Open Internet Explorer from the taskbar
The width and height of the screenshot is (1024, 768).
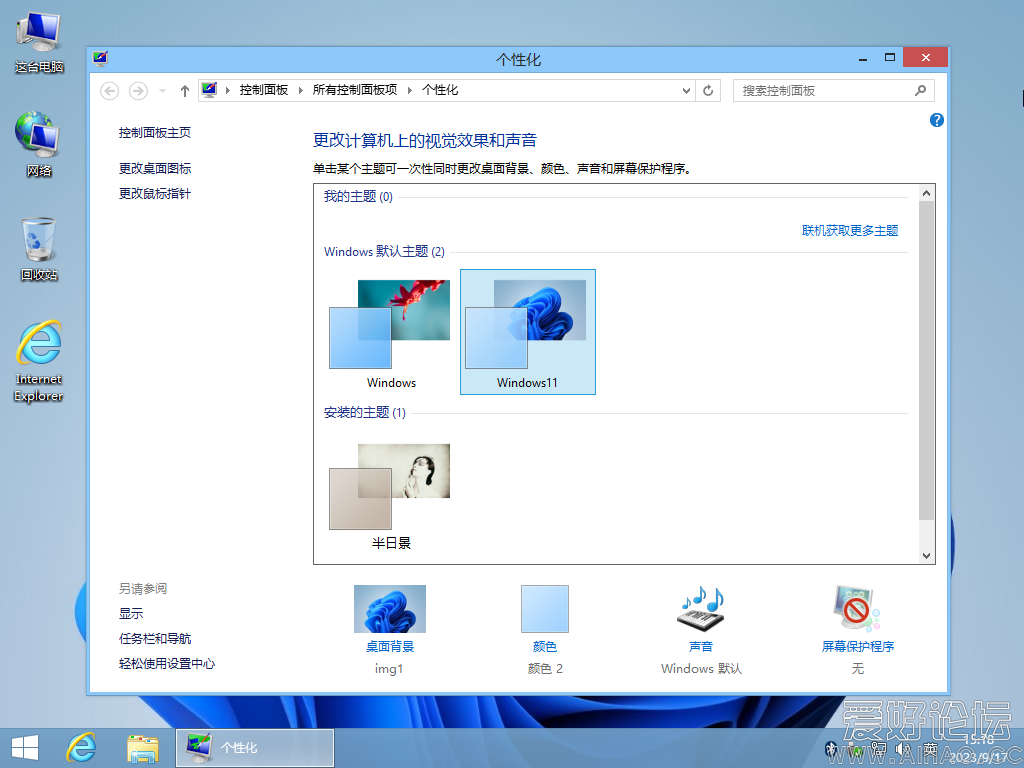(81, 747)
